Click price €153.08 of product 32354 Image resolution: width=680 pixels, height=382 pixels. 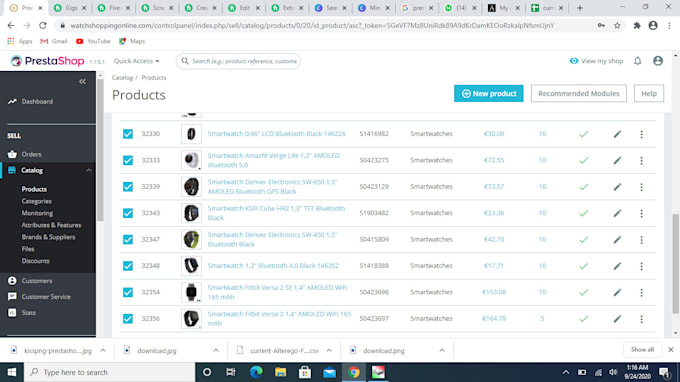click(x=494, y=292)
